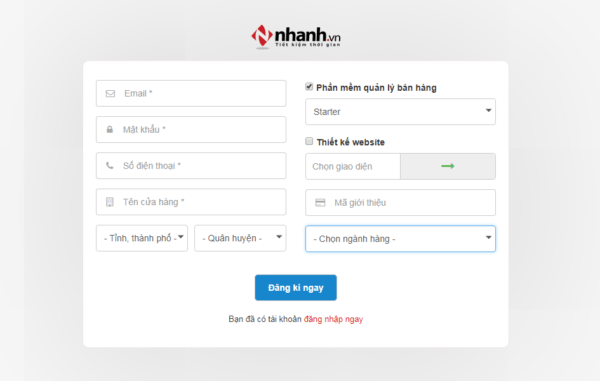The image size is (600, 381).
Task: Open the Starter plan dropdown
Action: 400,112
